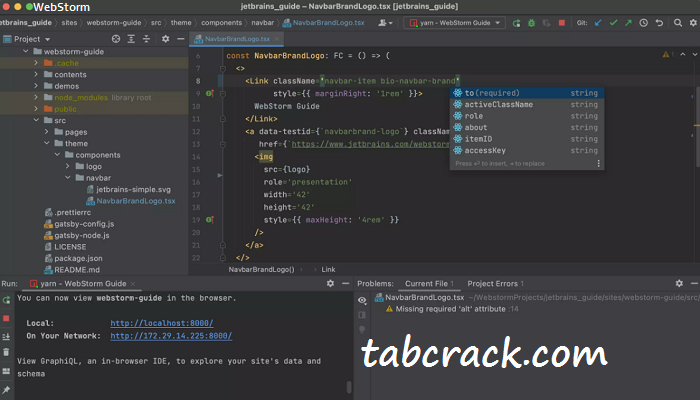The width and height of the screenshot is (700, 400).
Task: Roll back changes with the undo arrow icon
Action: point(659,23)
